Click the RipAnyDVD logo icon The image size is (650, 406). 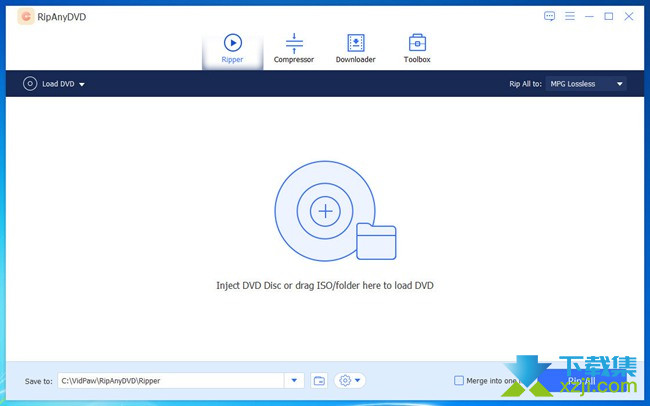coord(26,17)
